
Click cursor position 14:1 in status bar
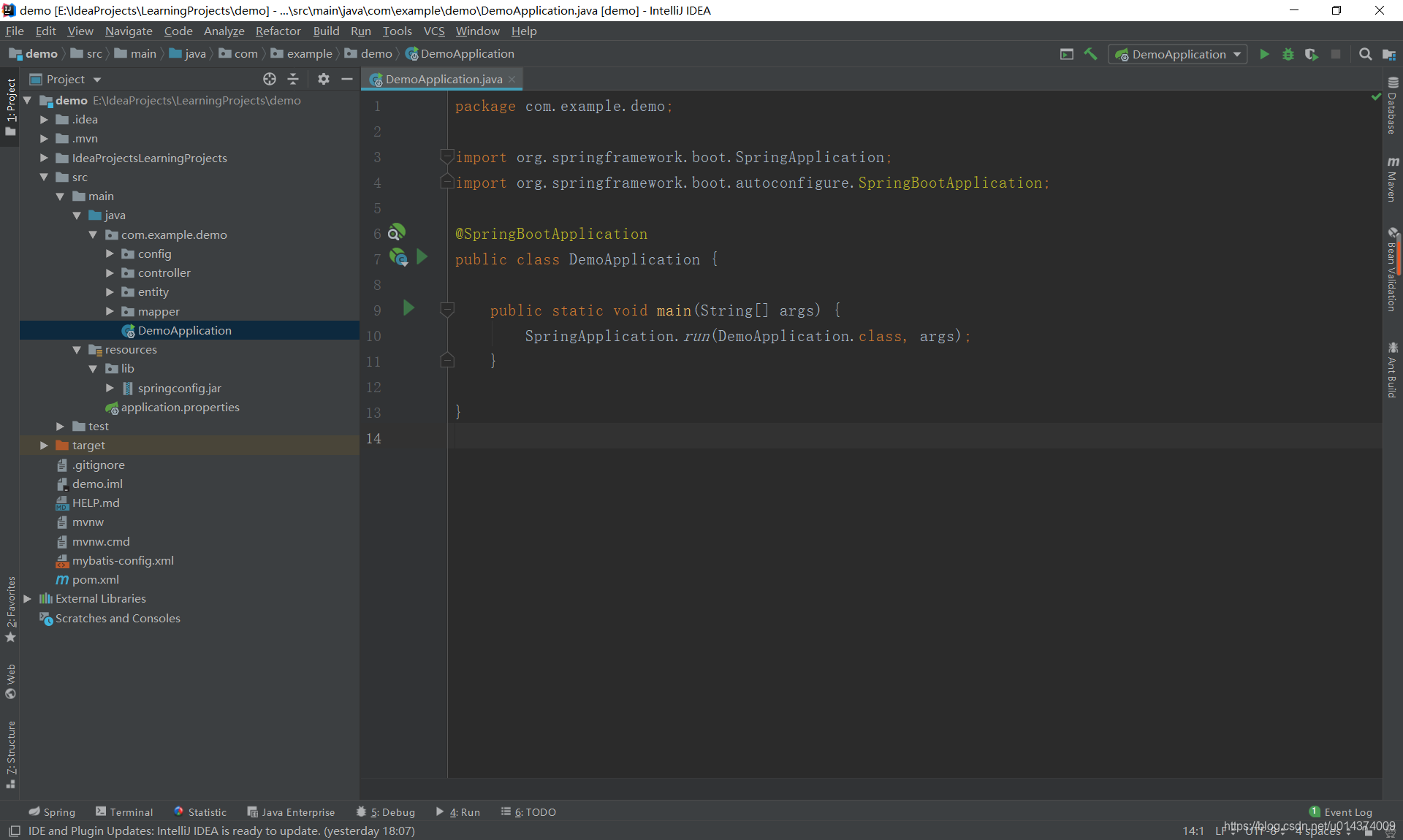point(1193,831)
